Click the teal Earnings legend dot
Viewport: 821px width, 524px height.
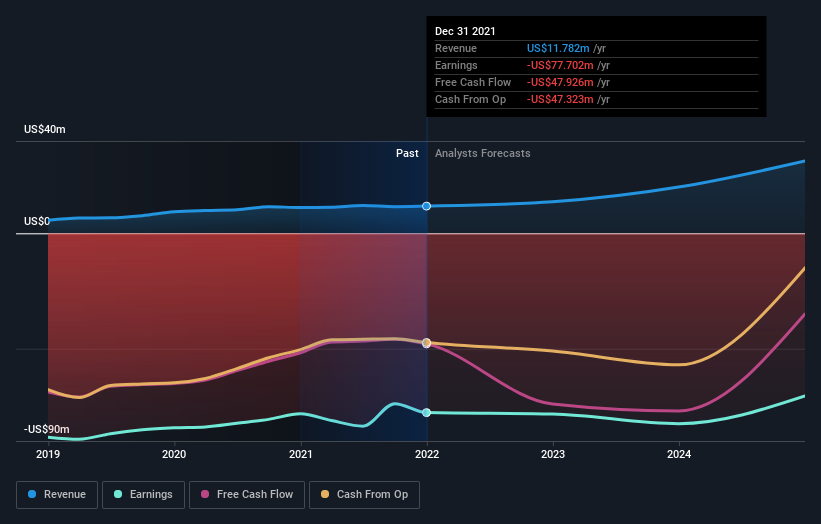[118, 494]
